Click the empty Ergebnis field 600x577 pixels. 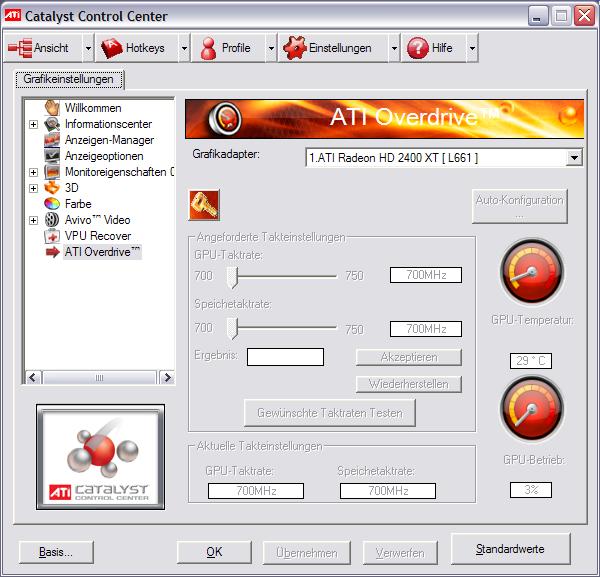pos(285,357)
